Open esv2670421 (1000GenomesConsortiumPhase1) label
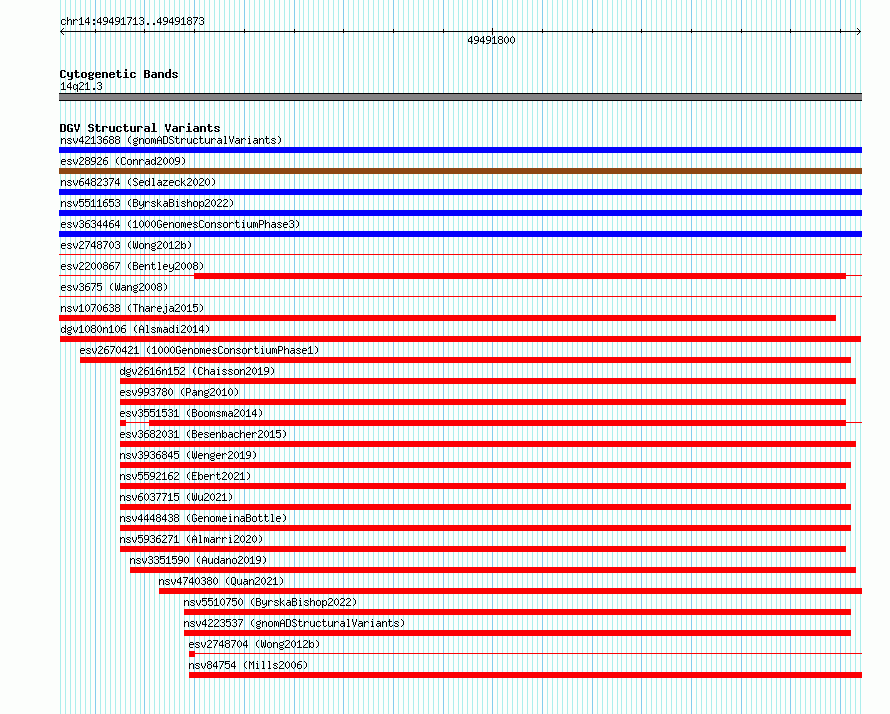Viewport: 890px width, 714px height. [199, 350]
